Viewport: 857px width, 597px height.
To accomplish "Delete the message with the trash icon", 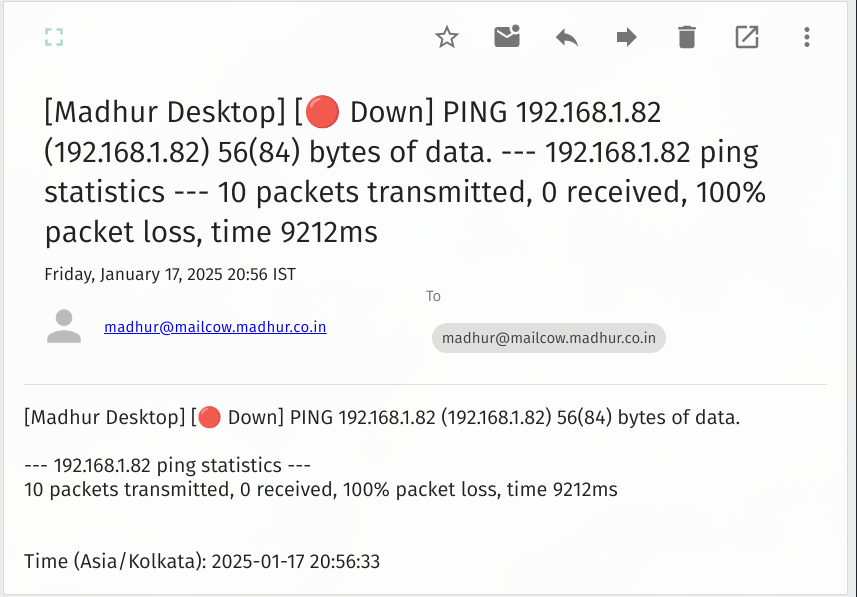I will [x=686, y=37].
